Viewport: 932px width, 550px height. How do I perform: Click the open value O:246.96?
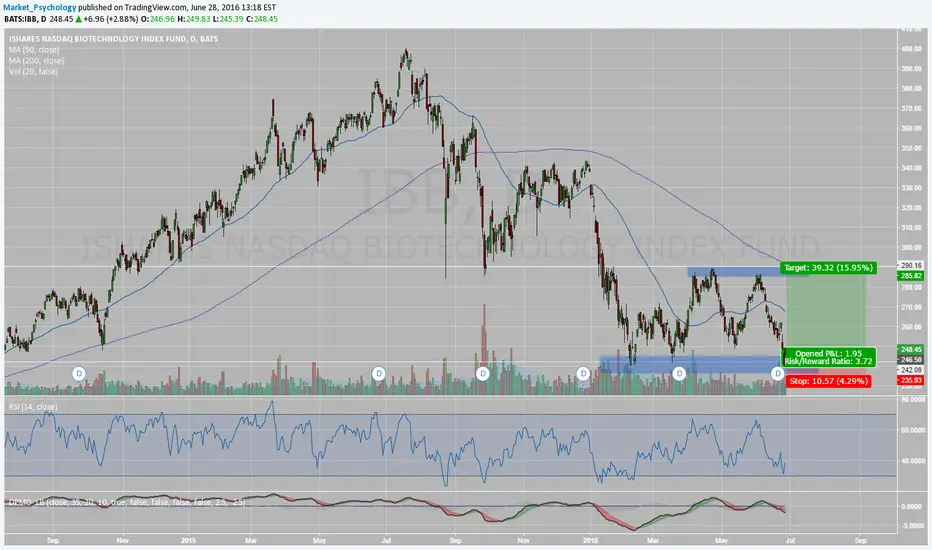click(x=158, y=19)
